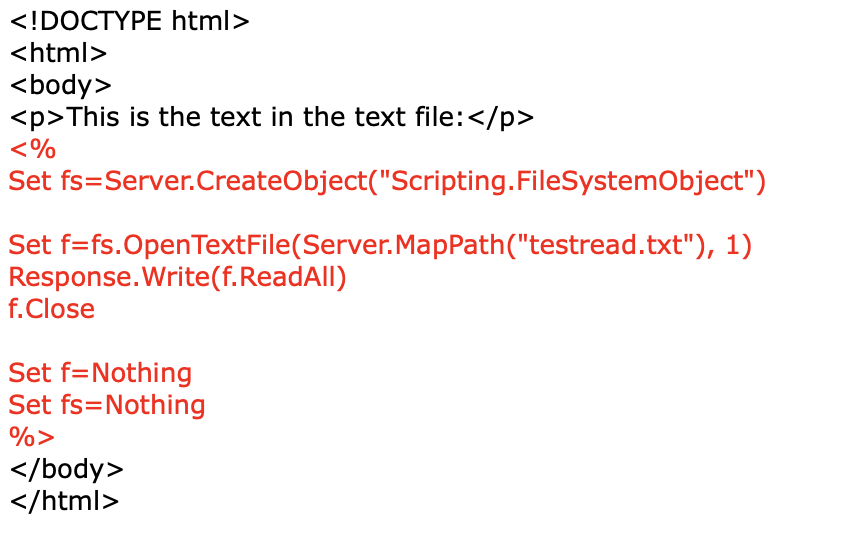
Task: Click the 'Set f=Nothing' line
Action: pos(100,372)
